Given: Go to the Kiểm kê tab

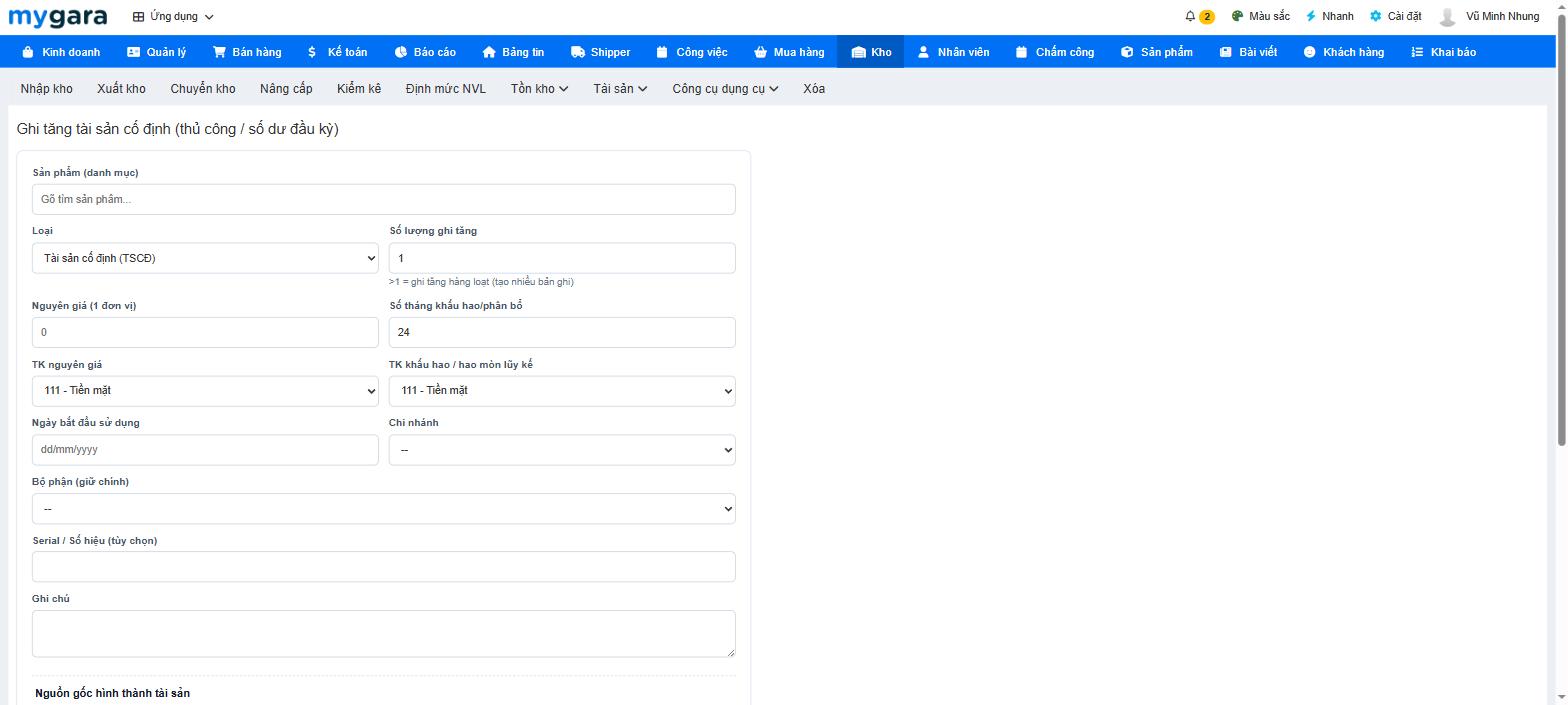Looking at the screenshot, I should (x=359, y=88).
